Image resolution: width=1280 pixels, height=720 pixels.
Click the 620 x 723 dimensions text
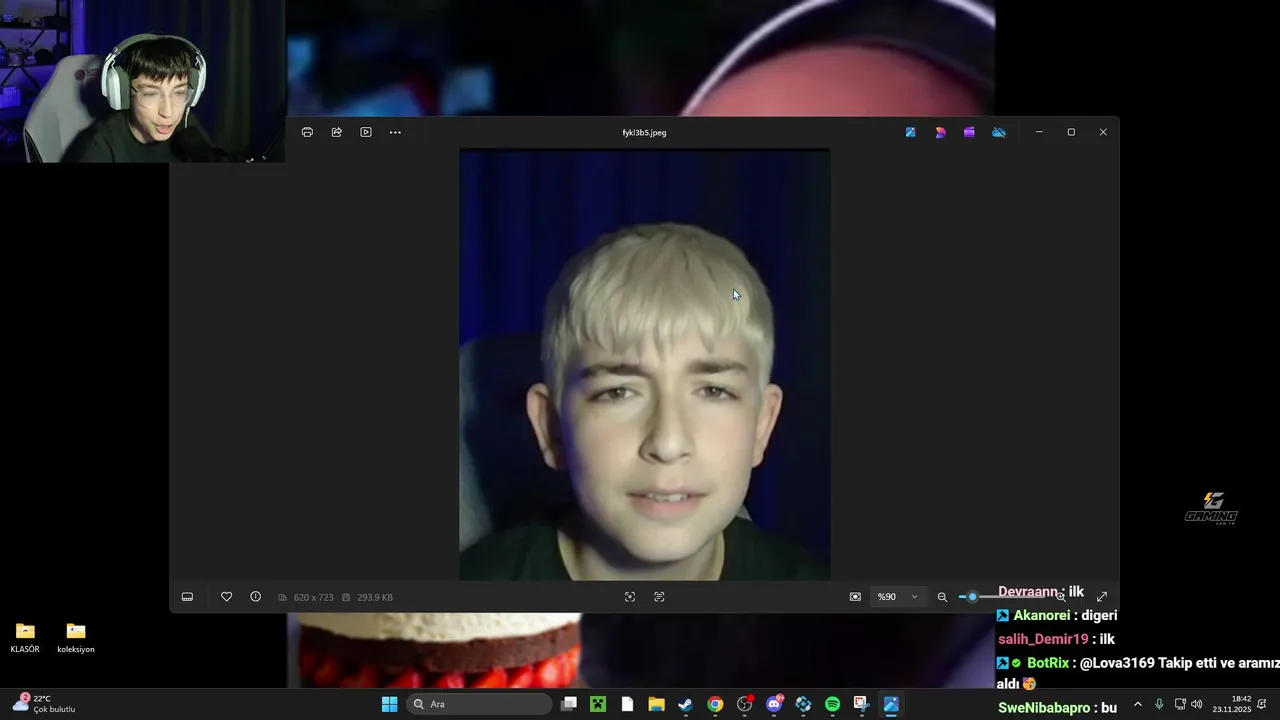click(x=313, y=597)
